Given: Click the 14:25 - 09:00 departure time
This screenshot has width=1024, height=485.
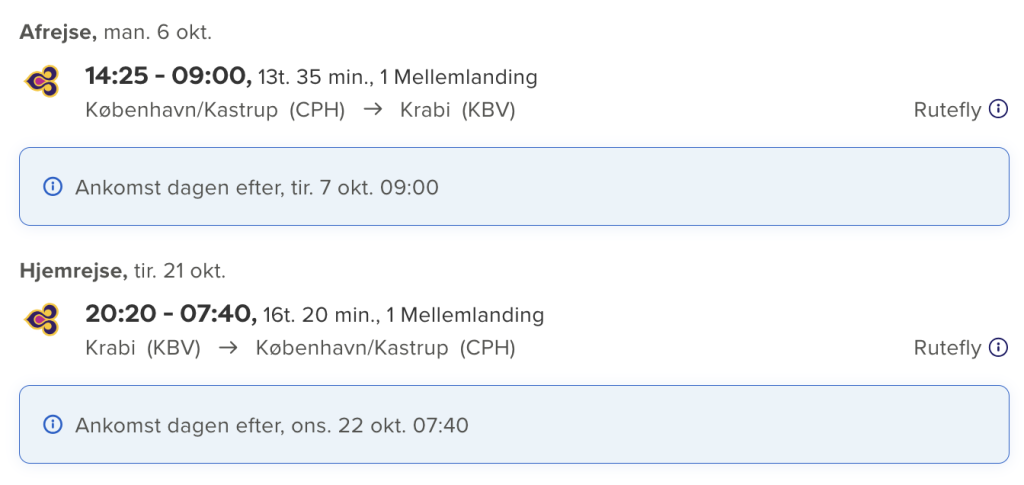Looking at the screenshot, I should coord(168,76).
